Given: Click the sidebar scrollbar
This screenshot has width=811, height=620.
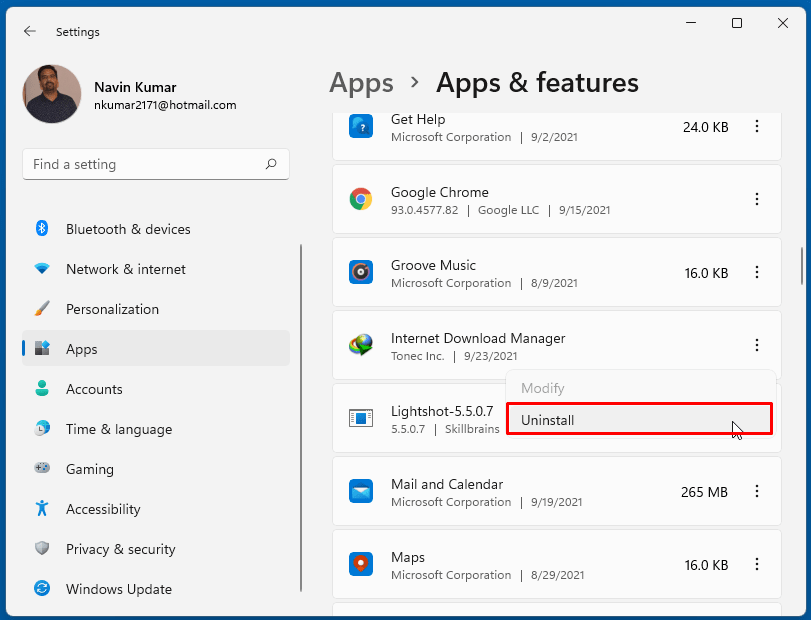Looking at the screenshot, I should click(x=301, y=418).
